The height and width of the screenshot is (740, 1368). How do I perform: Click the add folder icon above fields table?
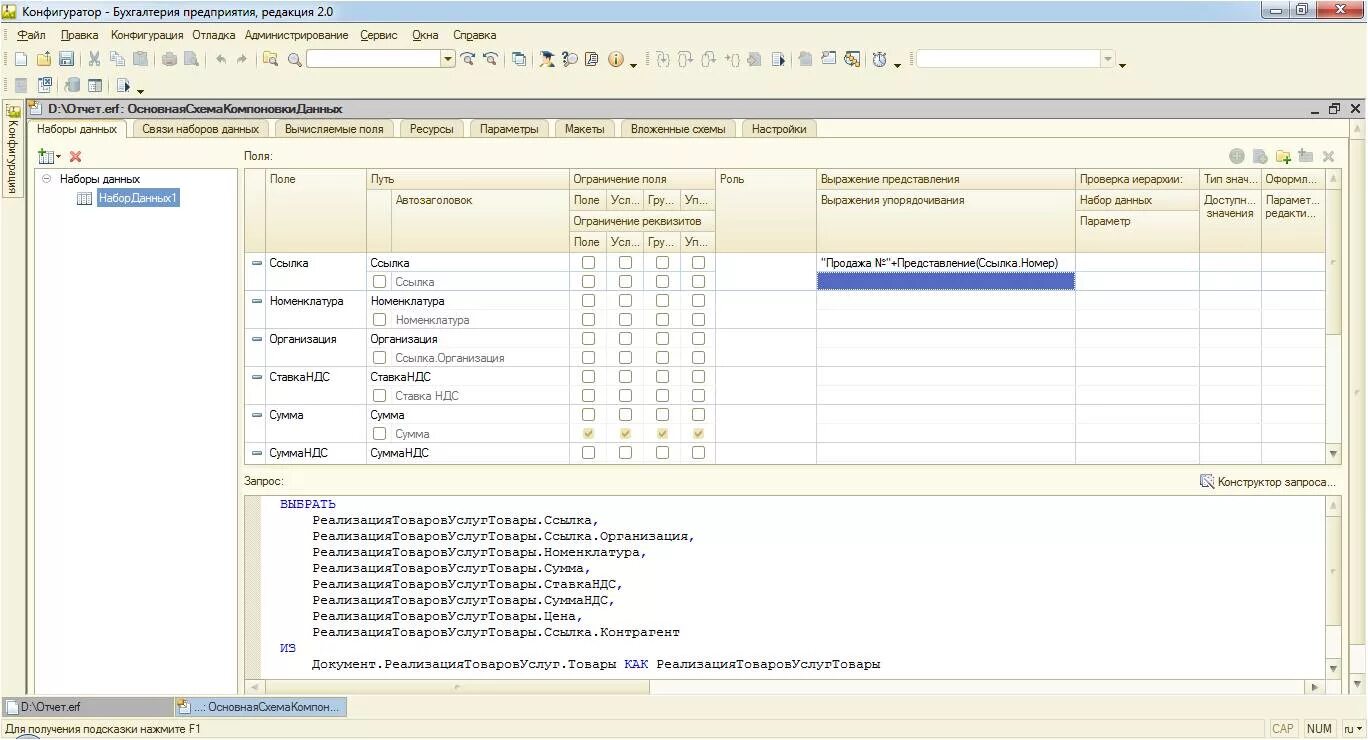tap(1283, 156)
